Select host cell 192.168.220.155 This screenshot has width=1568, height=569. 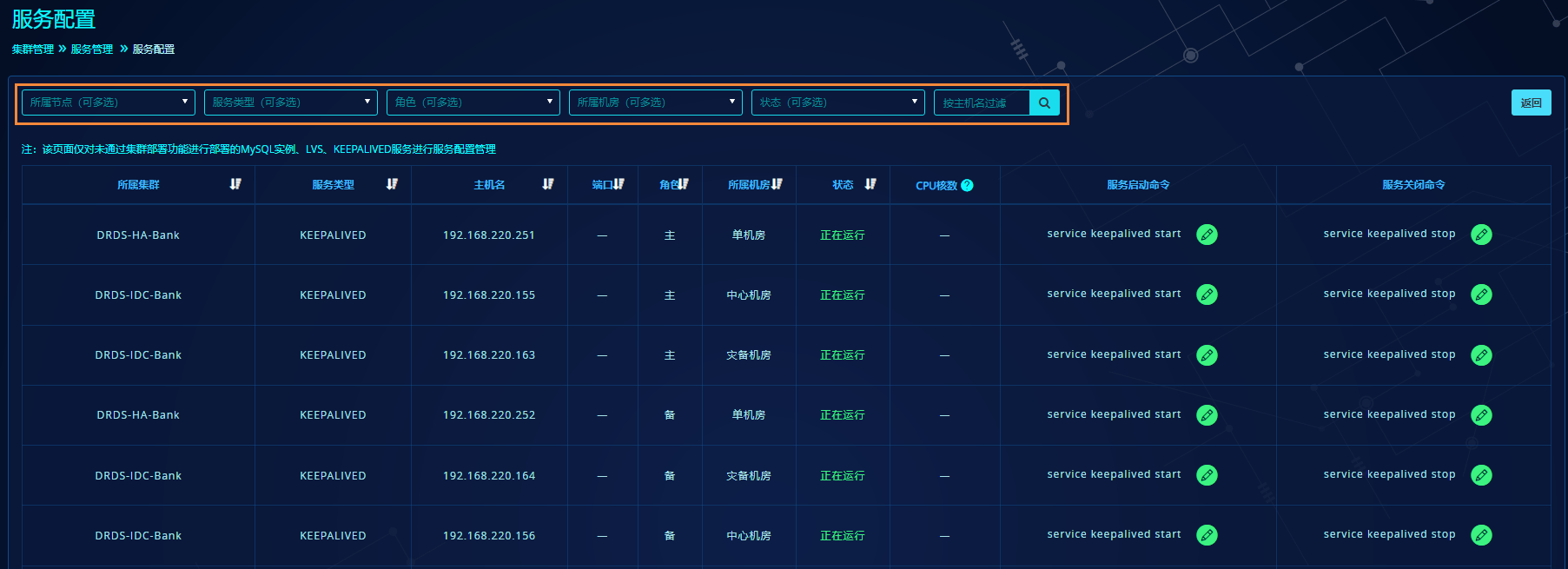pyautogui.click(x=489, y=295)
